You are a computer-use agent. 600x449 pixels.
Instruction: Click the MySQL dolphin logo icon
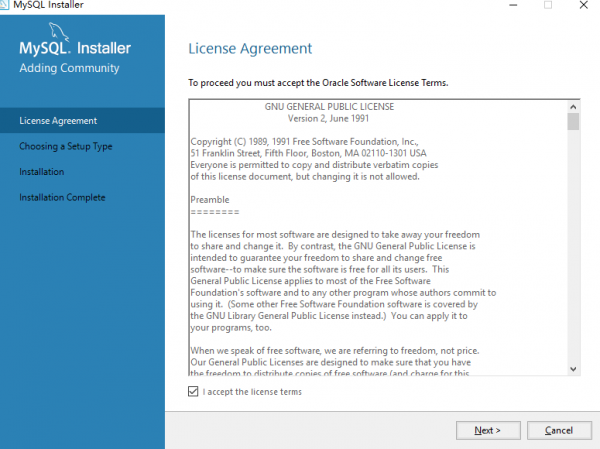click(59, 32)
